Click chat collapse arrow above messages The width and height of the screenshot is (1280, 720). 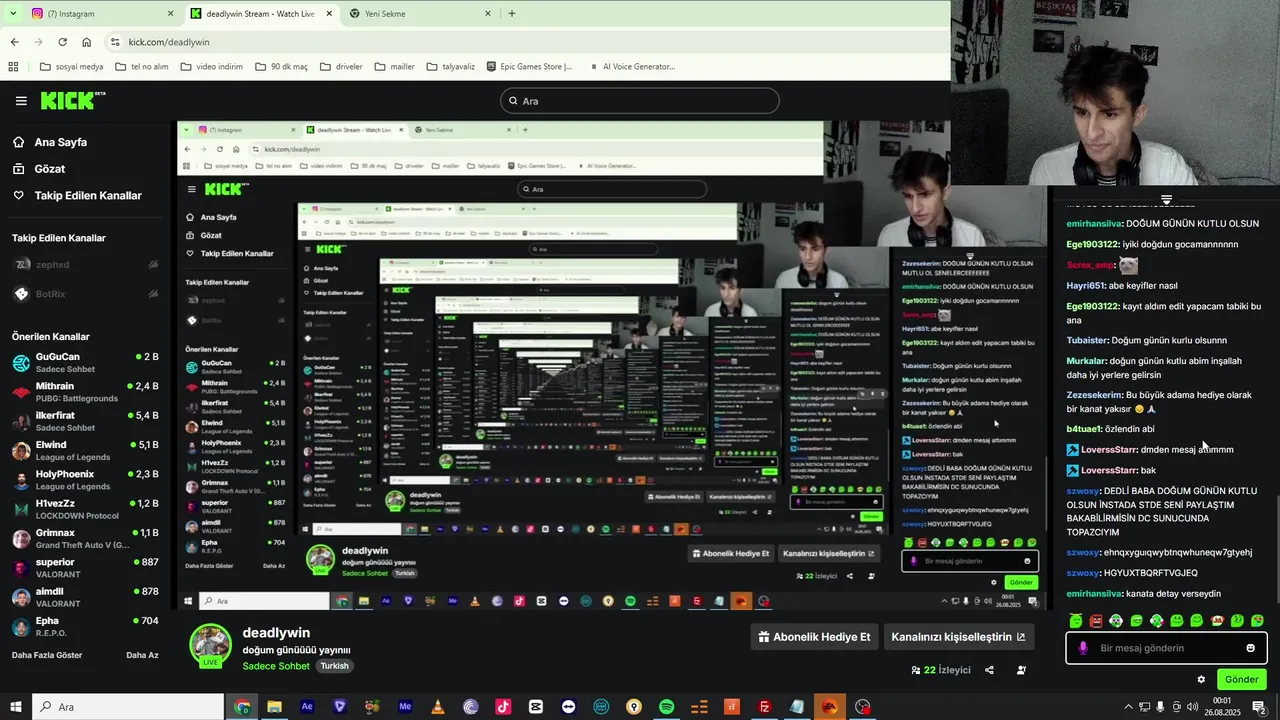tap(1166, 199)
